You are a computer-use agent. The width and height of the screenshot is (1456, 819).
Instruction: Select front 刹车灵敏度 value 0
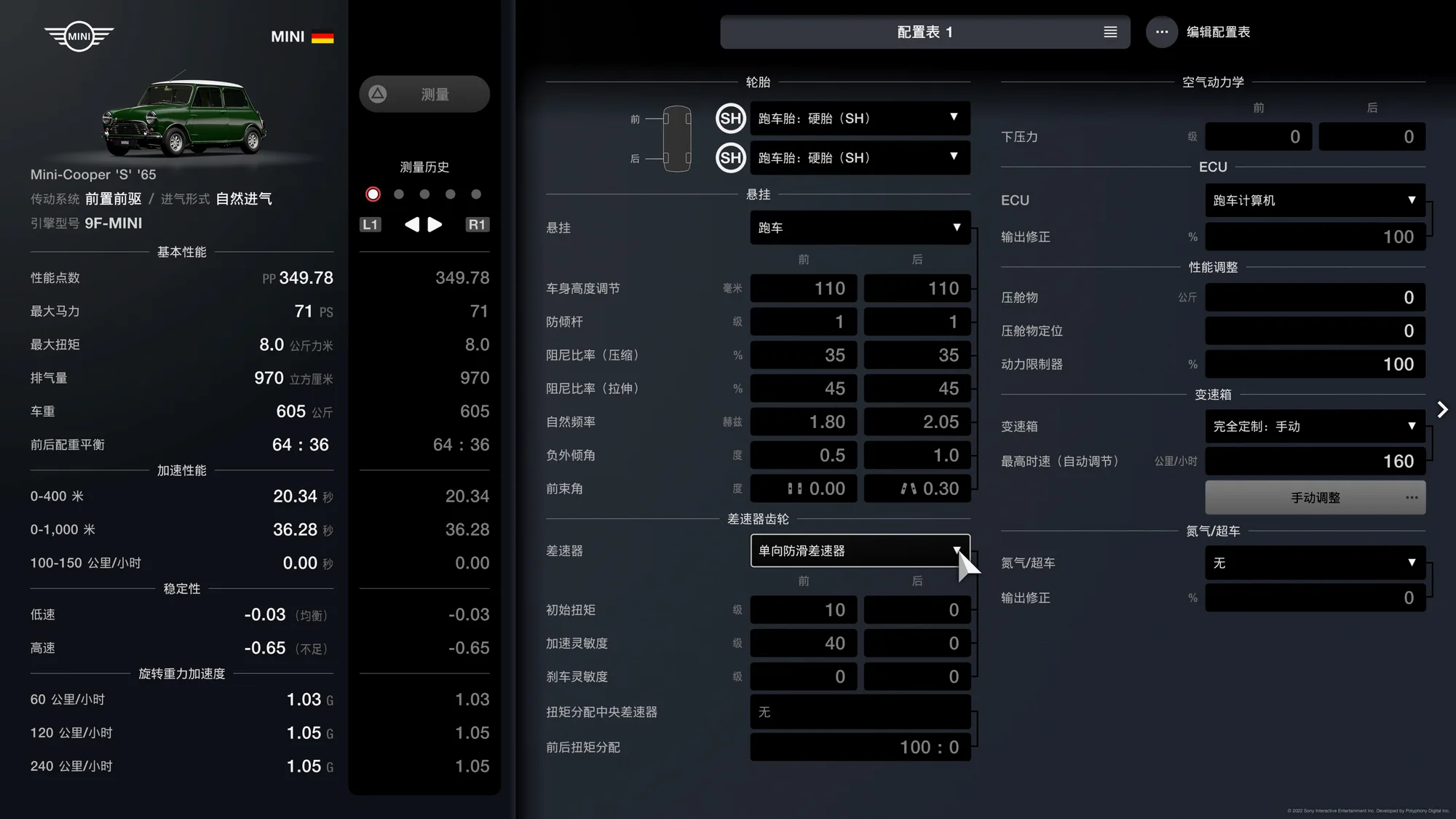point(804,677)
